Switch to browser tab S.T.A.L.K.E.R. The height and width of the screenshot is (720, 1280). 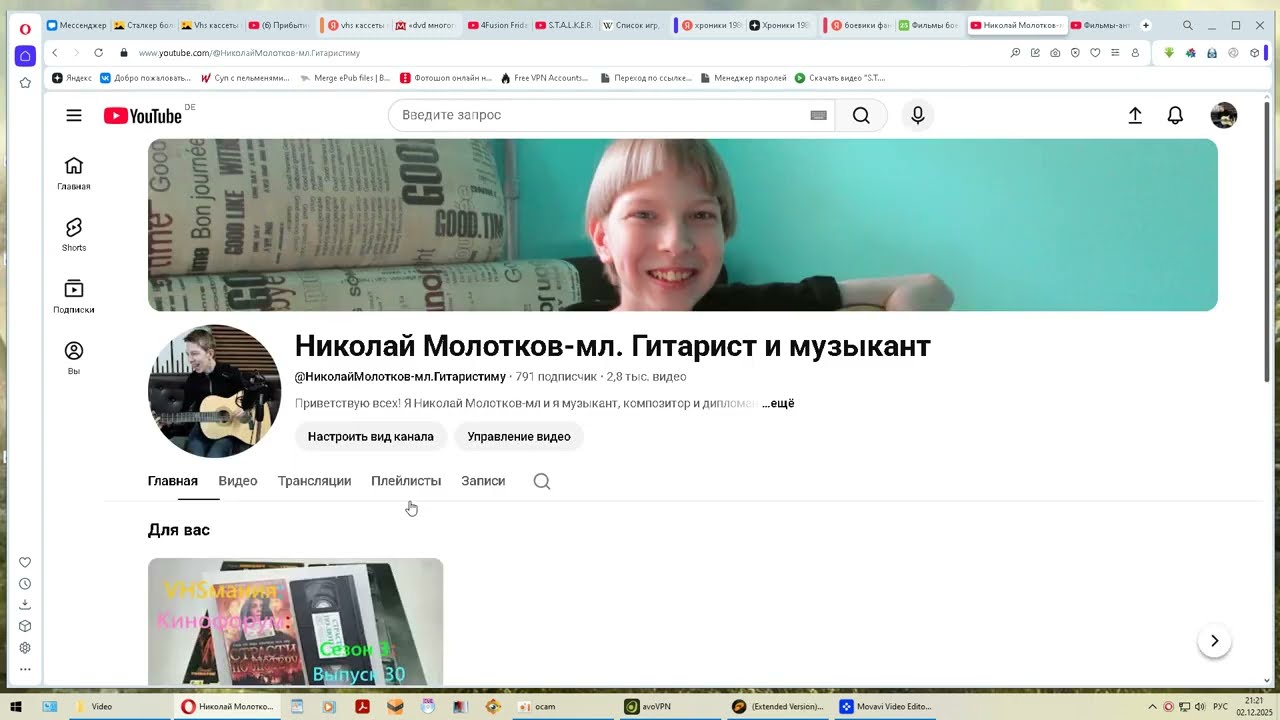click(564, 25)
